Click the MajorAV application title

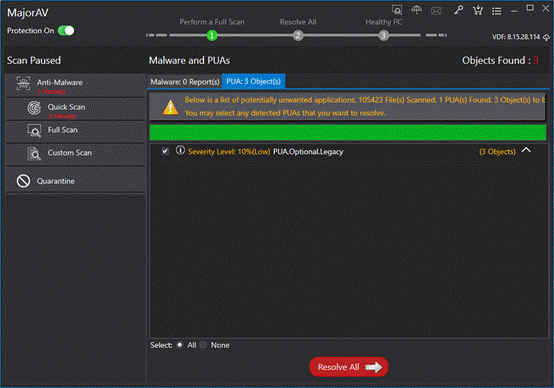[x=28, y=13]
